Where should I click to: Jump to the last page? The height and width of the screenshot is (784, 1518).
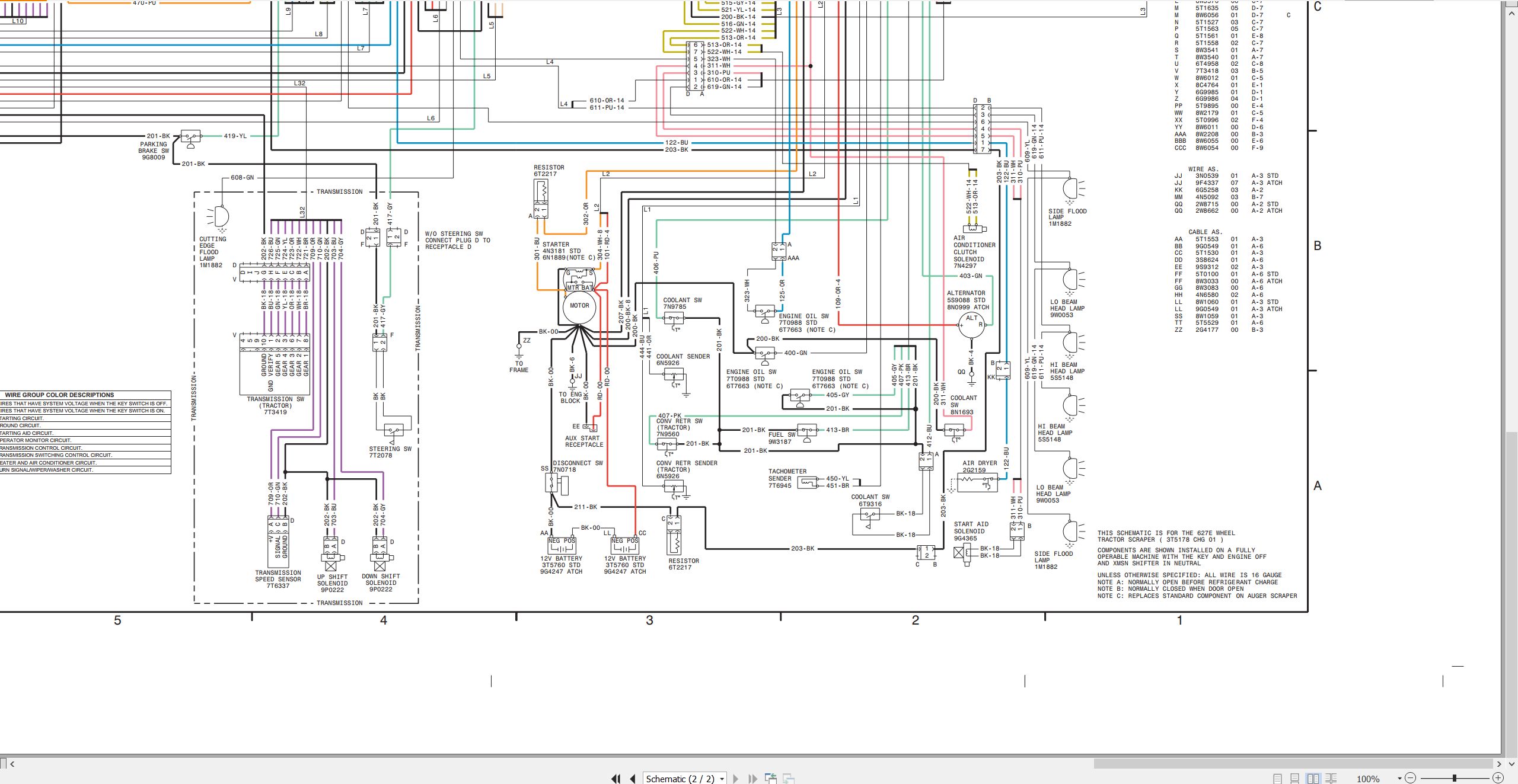click(x=752, y=779)
